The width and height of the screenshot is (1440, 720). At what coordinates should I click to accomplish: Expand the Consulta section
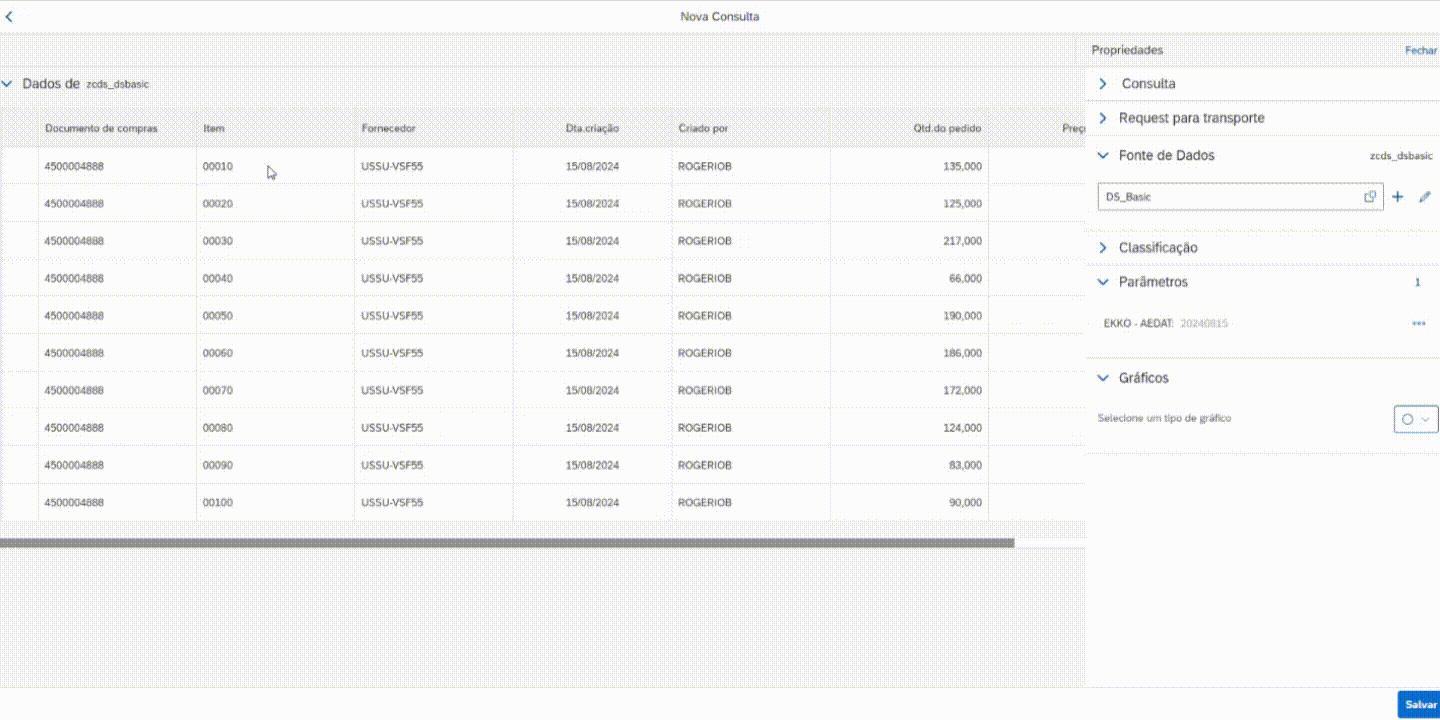(x=1103, y=84)
